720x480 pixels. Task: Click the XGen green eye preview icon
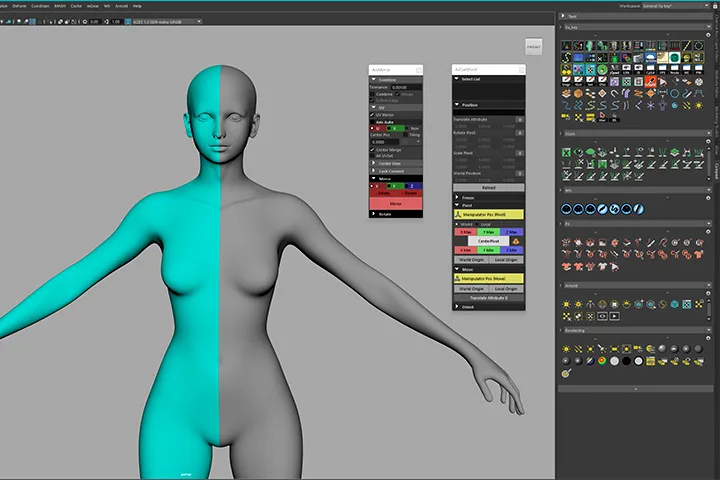tap(578, 152)
